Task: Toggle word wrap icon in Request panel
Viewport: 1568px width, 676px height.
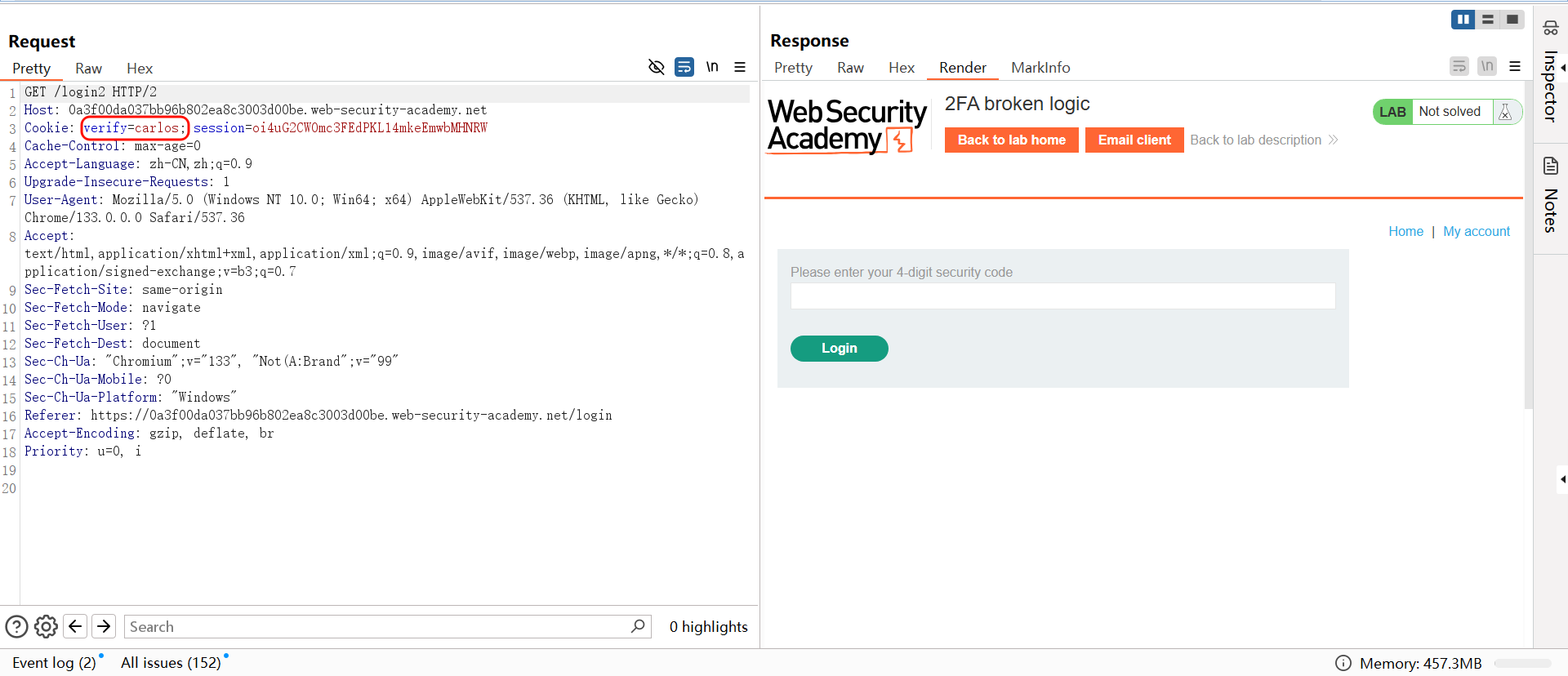Action: (x=684, y=67)
